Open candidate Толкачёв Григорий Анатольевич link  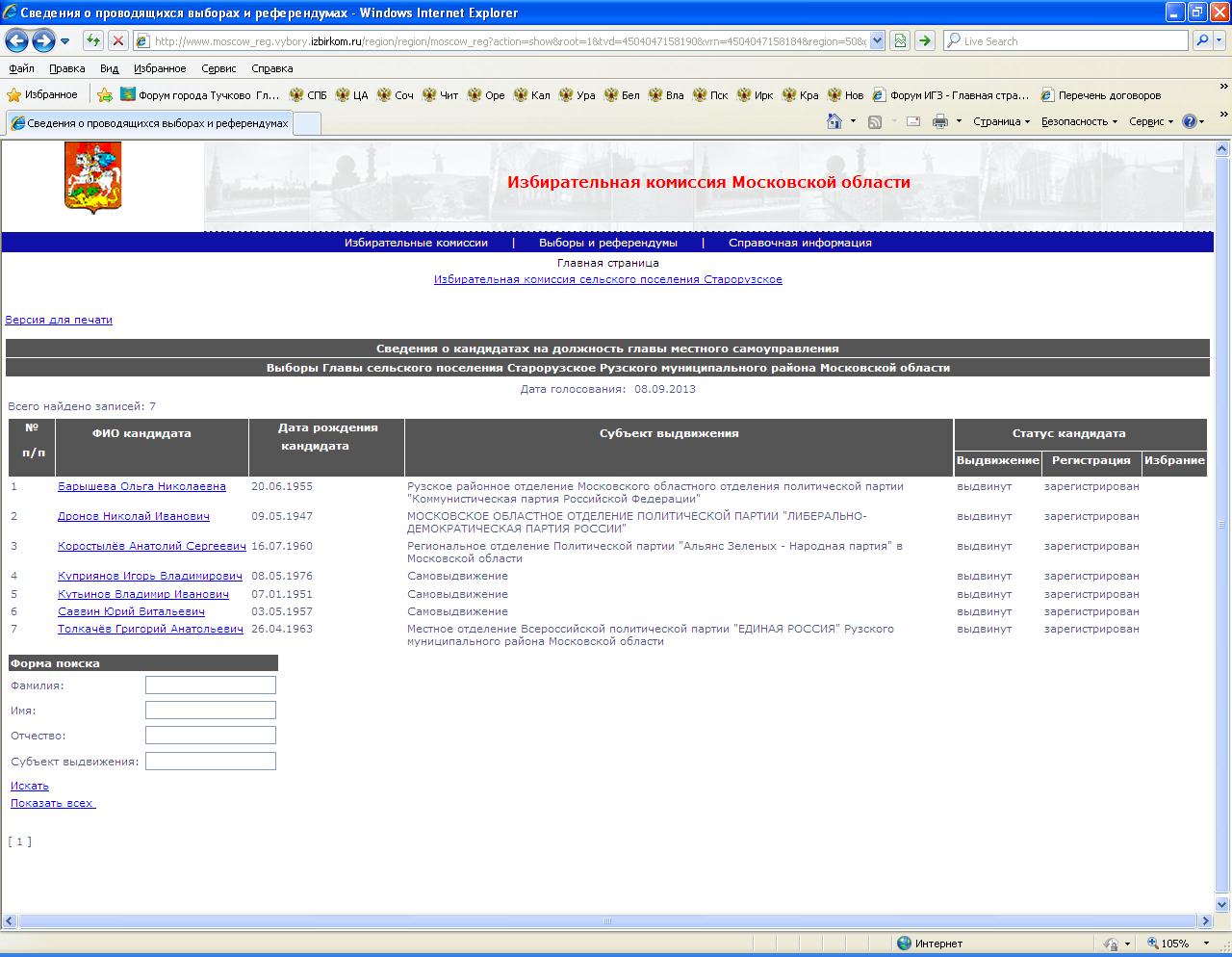pyautogui.click(x=150, y=629)
